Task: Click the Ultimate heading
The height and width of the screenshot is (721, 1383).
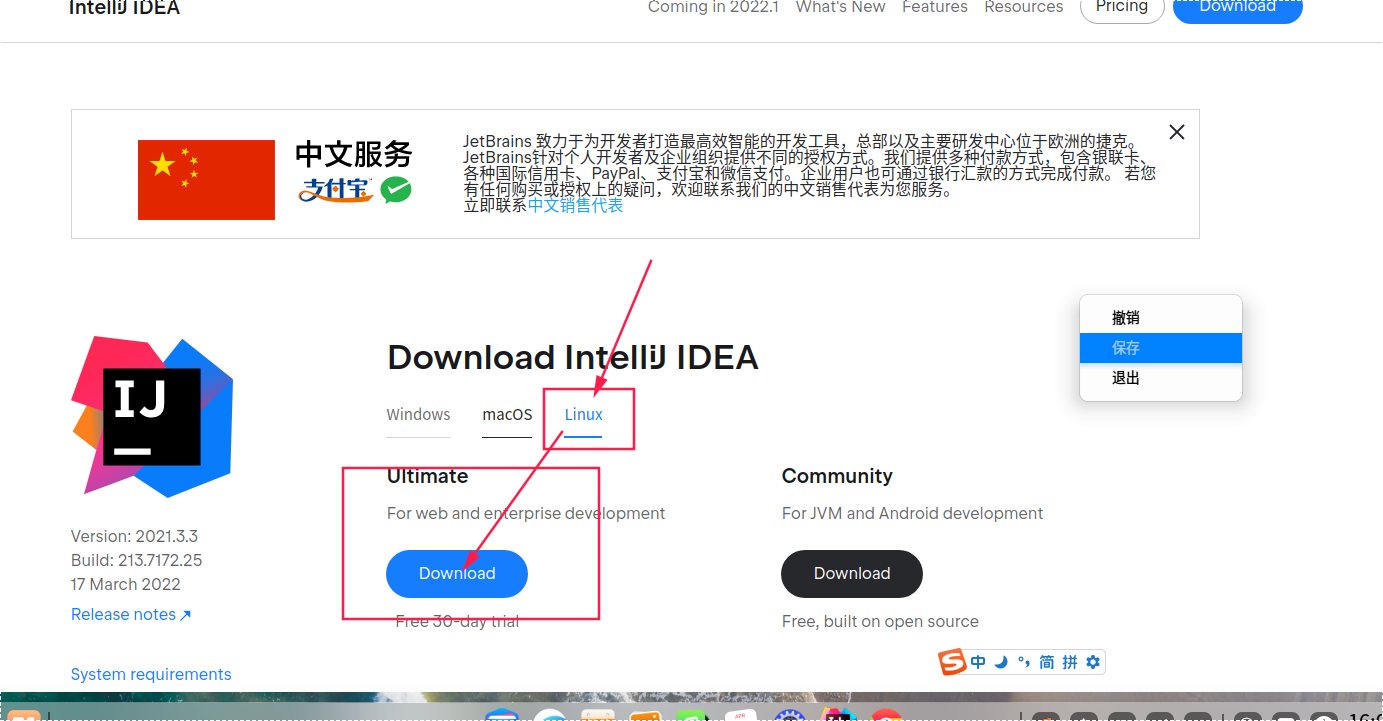Action: [427, 476]
